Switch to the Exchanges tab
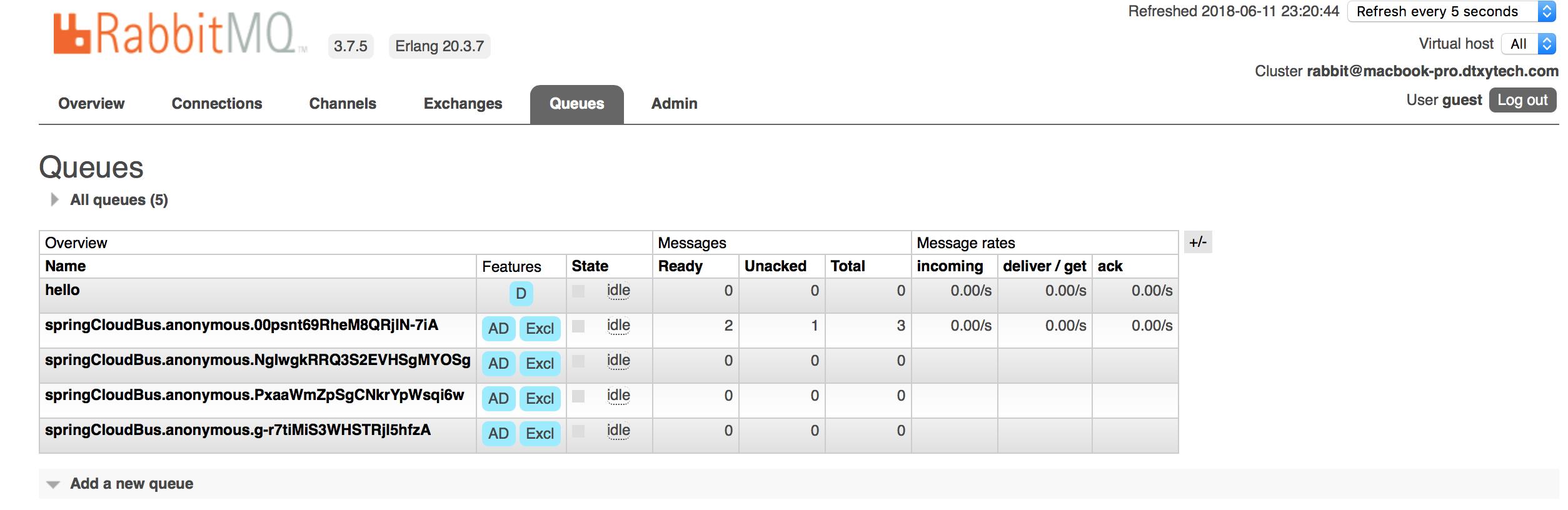The height and width of the screenshot is (510, 1568). tap(463, 104)
